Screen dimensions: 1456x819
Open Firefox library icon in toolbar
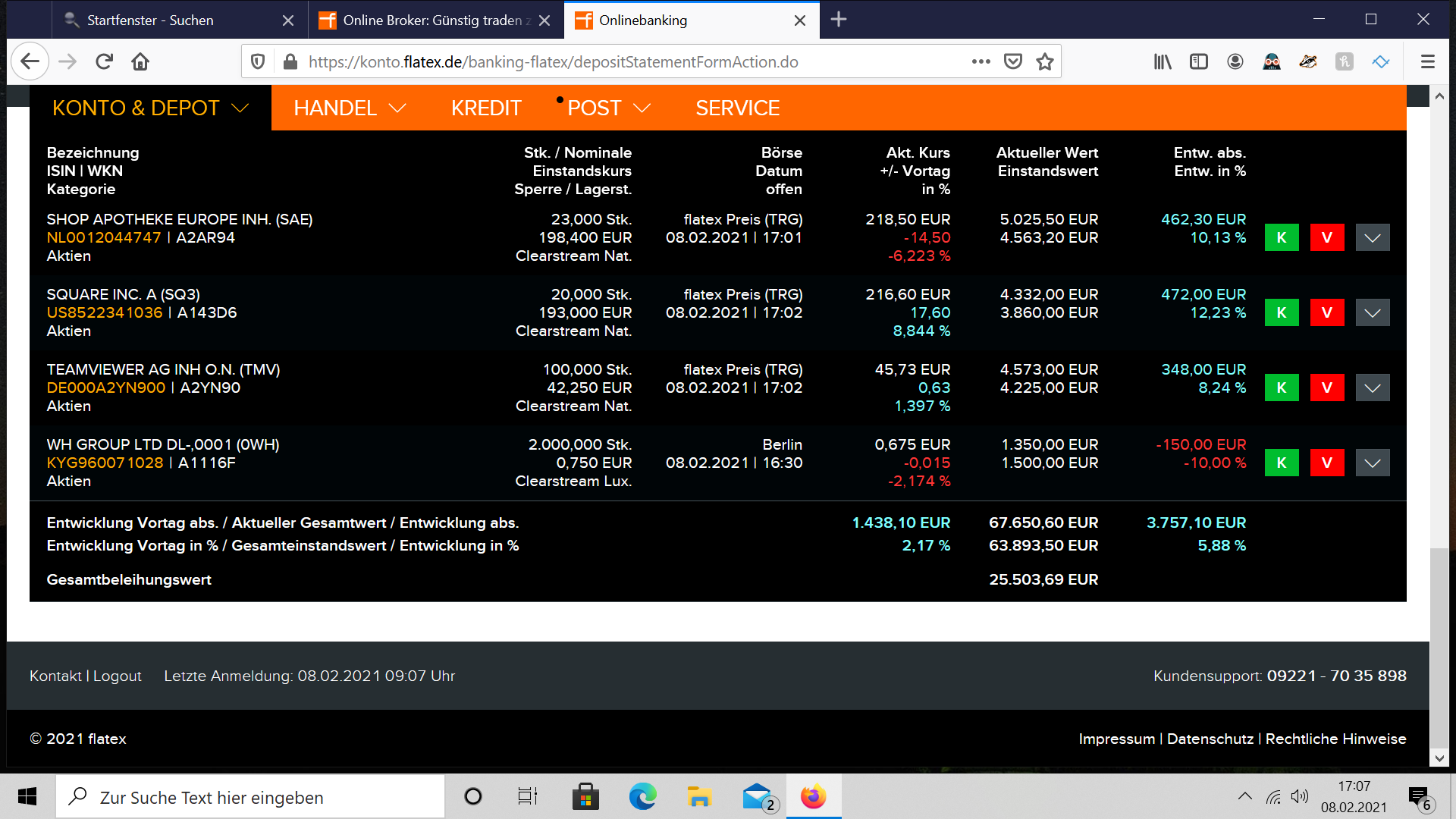[x=1162, y=62]
